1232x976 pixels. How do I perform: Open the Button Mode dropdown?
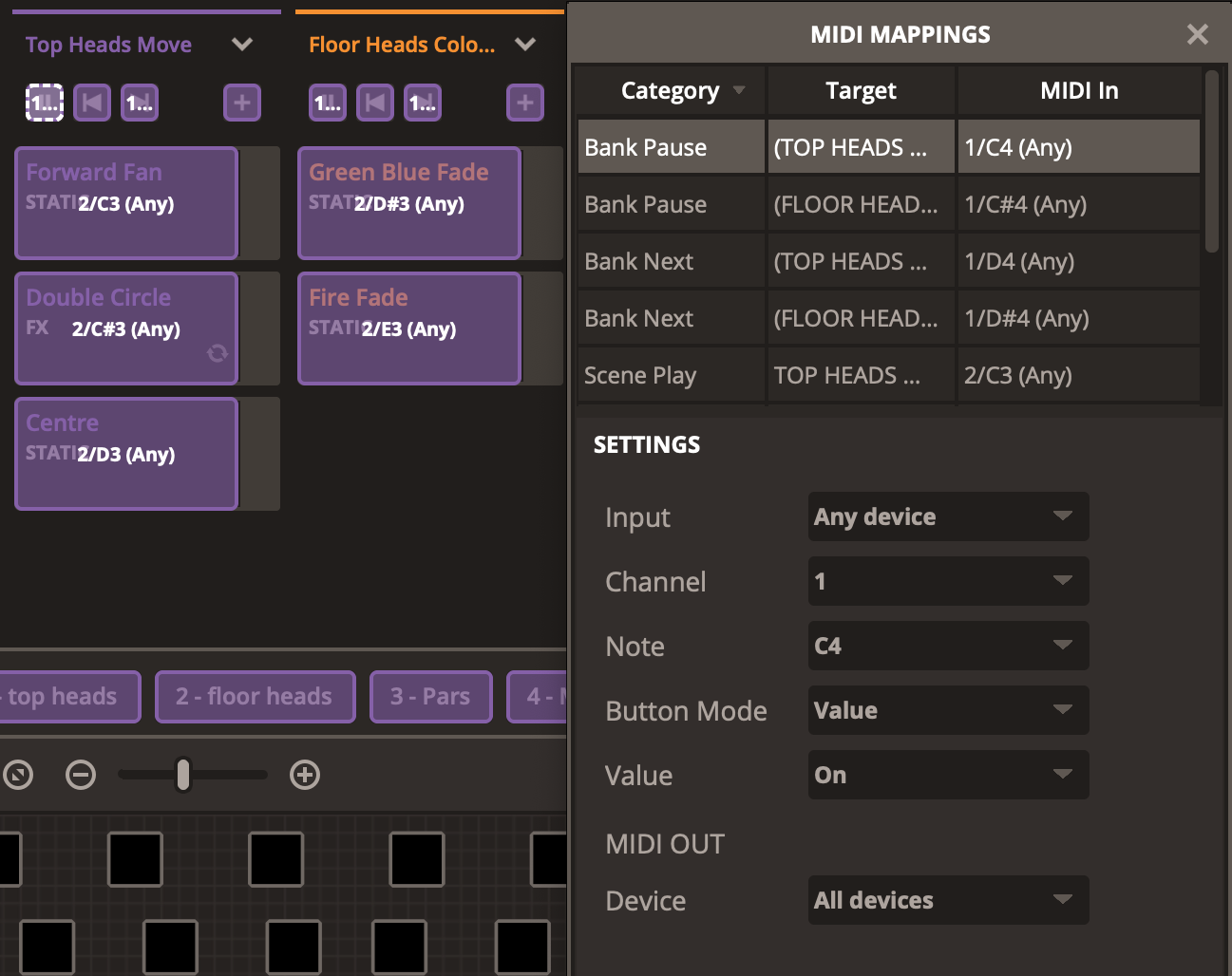coord(947,711)
